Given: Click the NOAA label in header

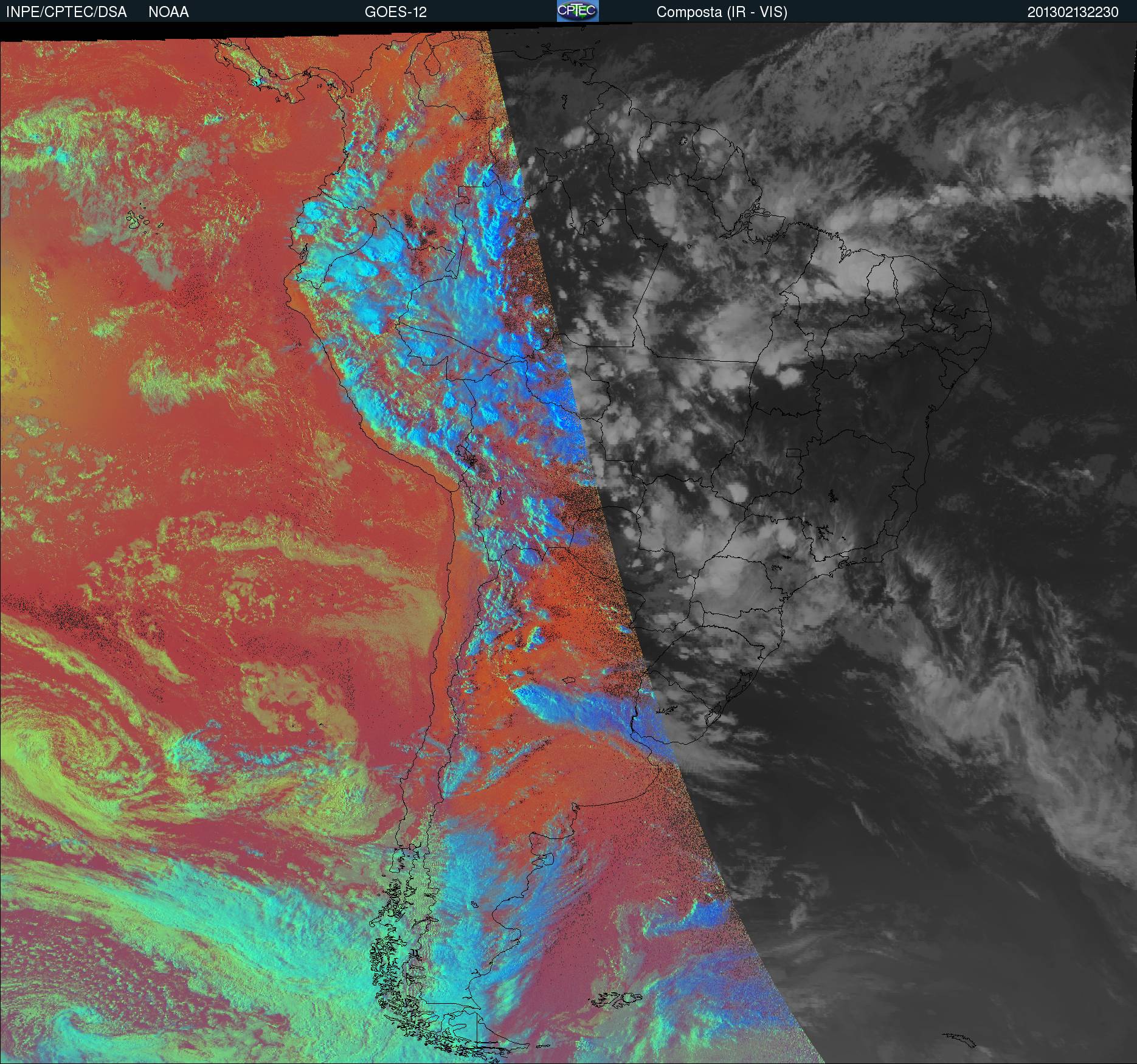Looking at the screenshot, I should tap(168, 12).
